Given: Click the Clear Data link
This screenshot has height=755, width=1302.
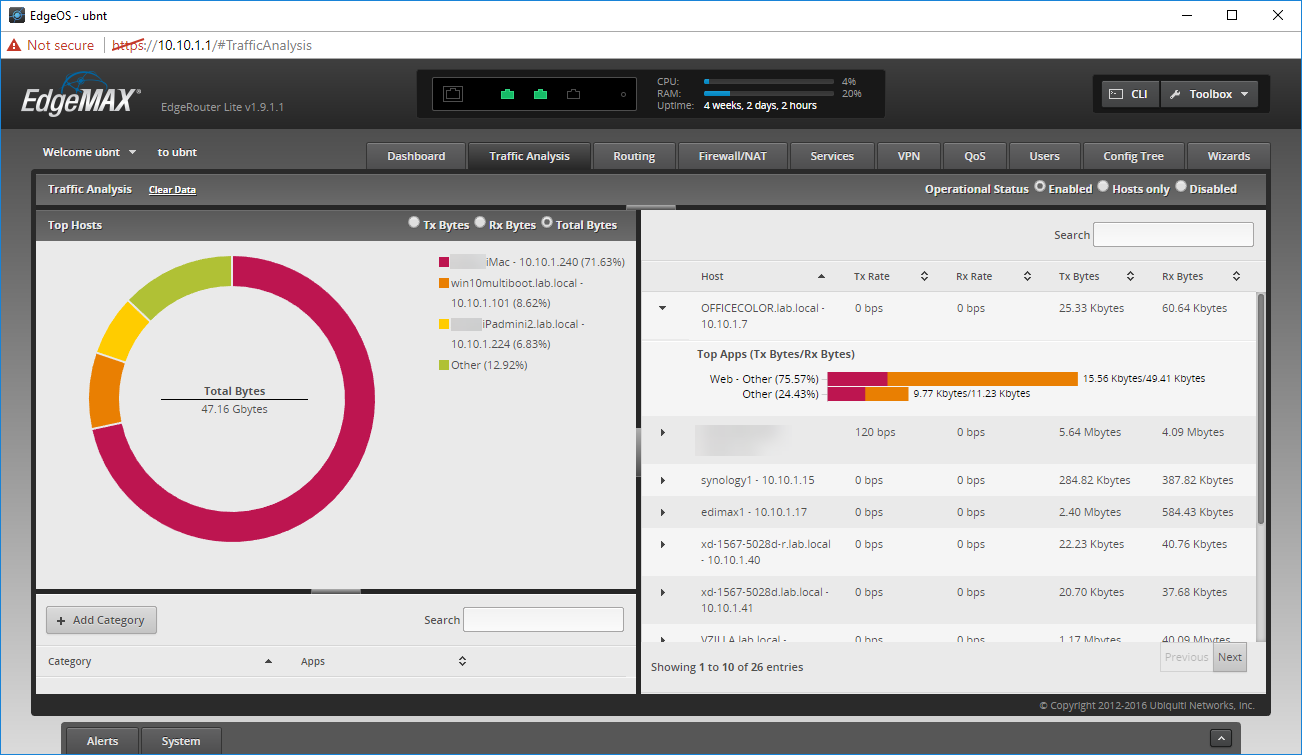Looking at the screenshot, I should pyautogui.click(x=172, y=190).
